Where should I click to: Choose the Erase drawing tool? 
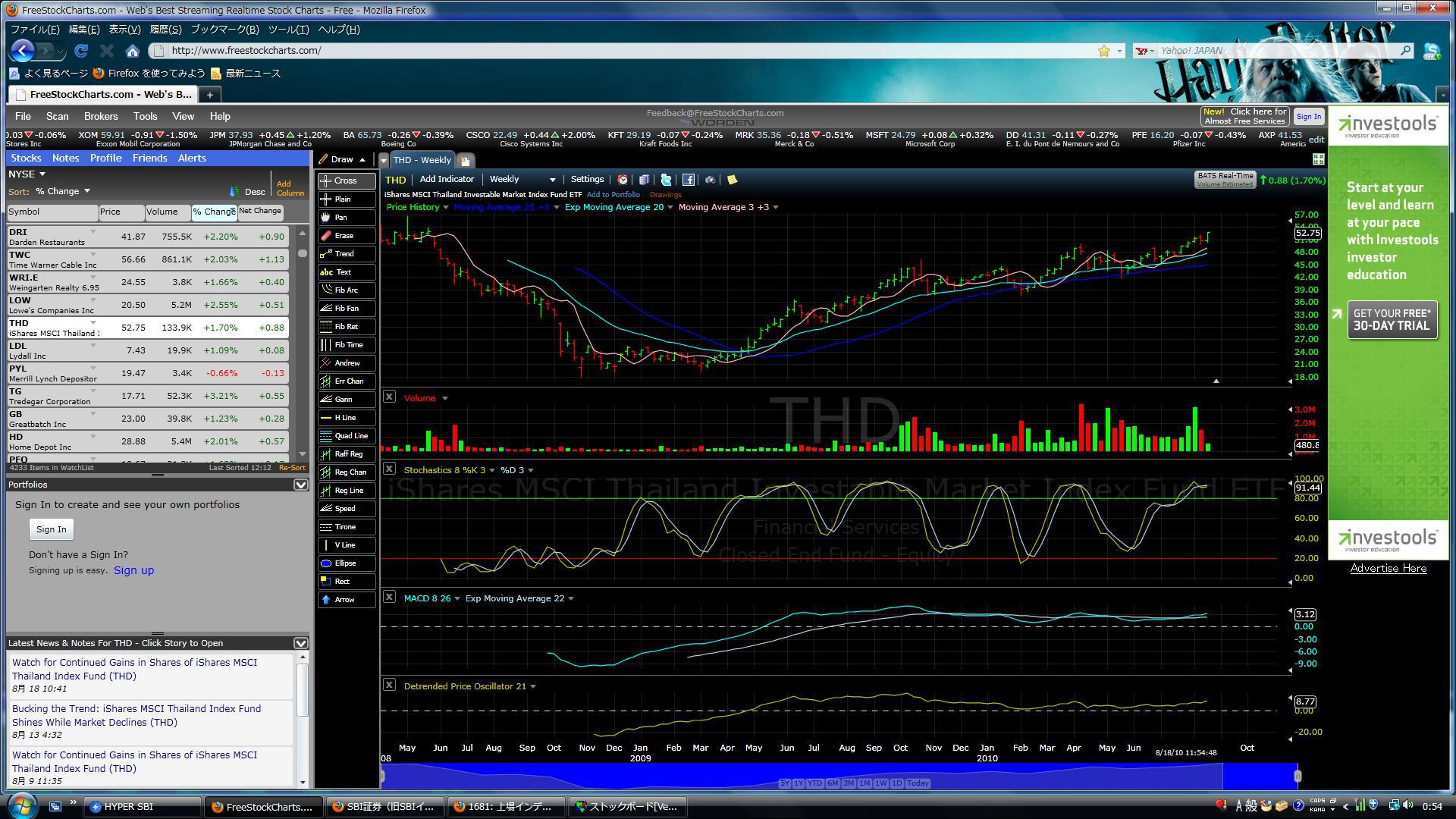[346, 236]
